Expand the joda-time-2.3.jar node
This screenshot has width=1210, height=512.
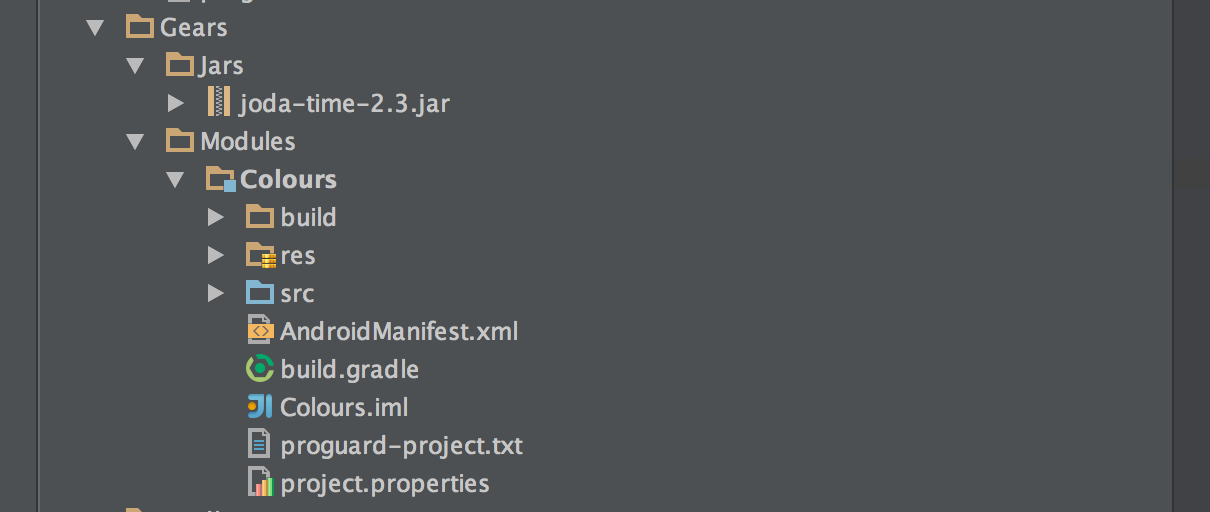[x=176, y=103]
